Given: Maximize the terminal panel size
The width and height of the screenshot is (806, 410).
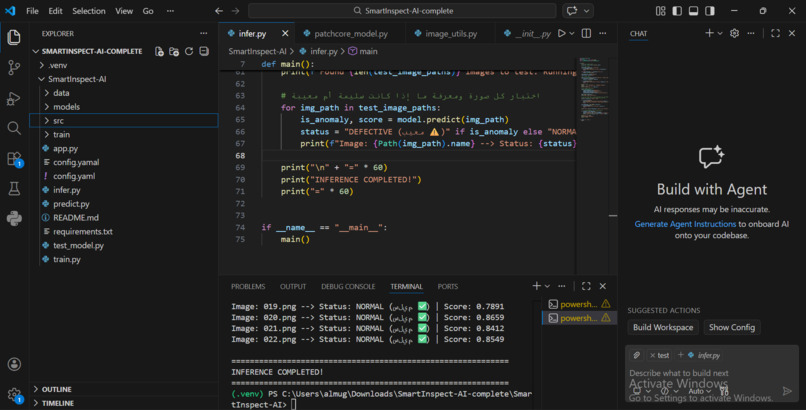Looking at the screenshot, I should (586, 286).
